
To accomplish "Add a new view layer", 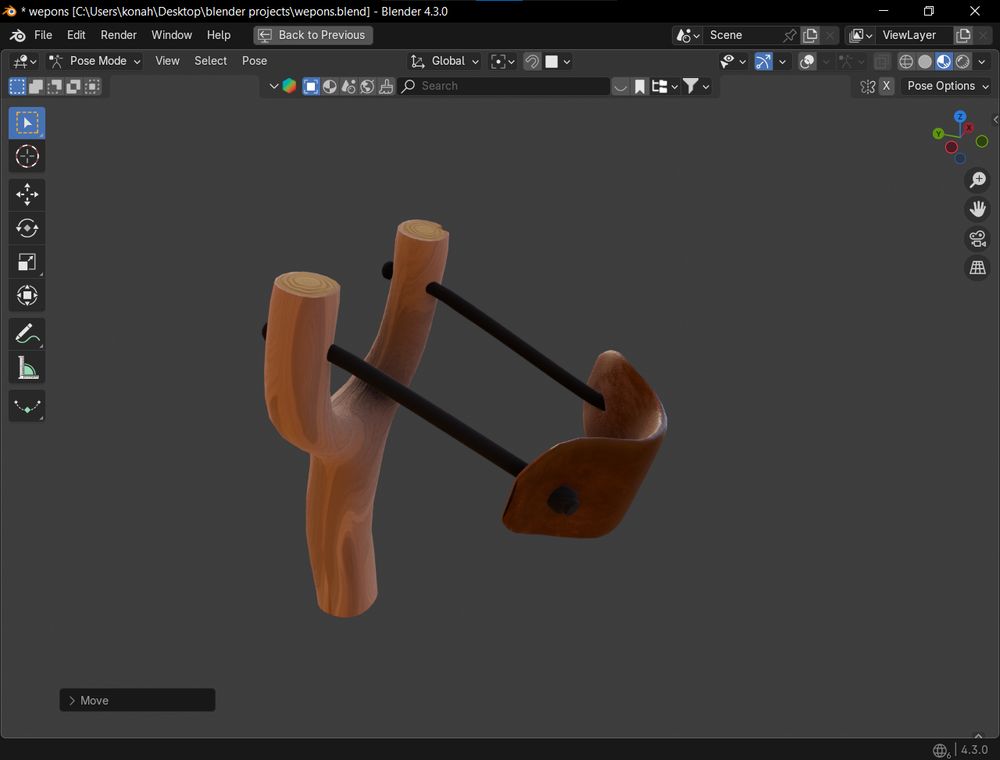I will tap(963, 35).
